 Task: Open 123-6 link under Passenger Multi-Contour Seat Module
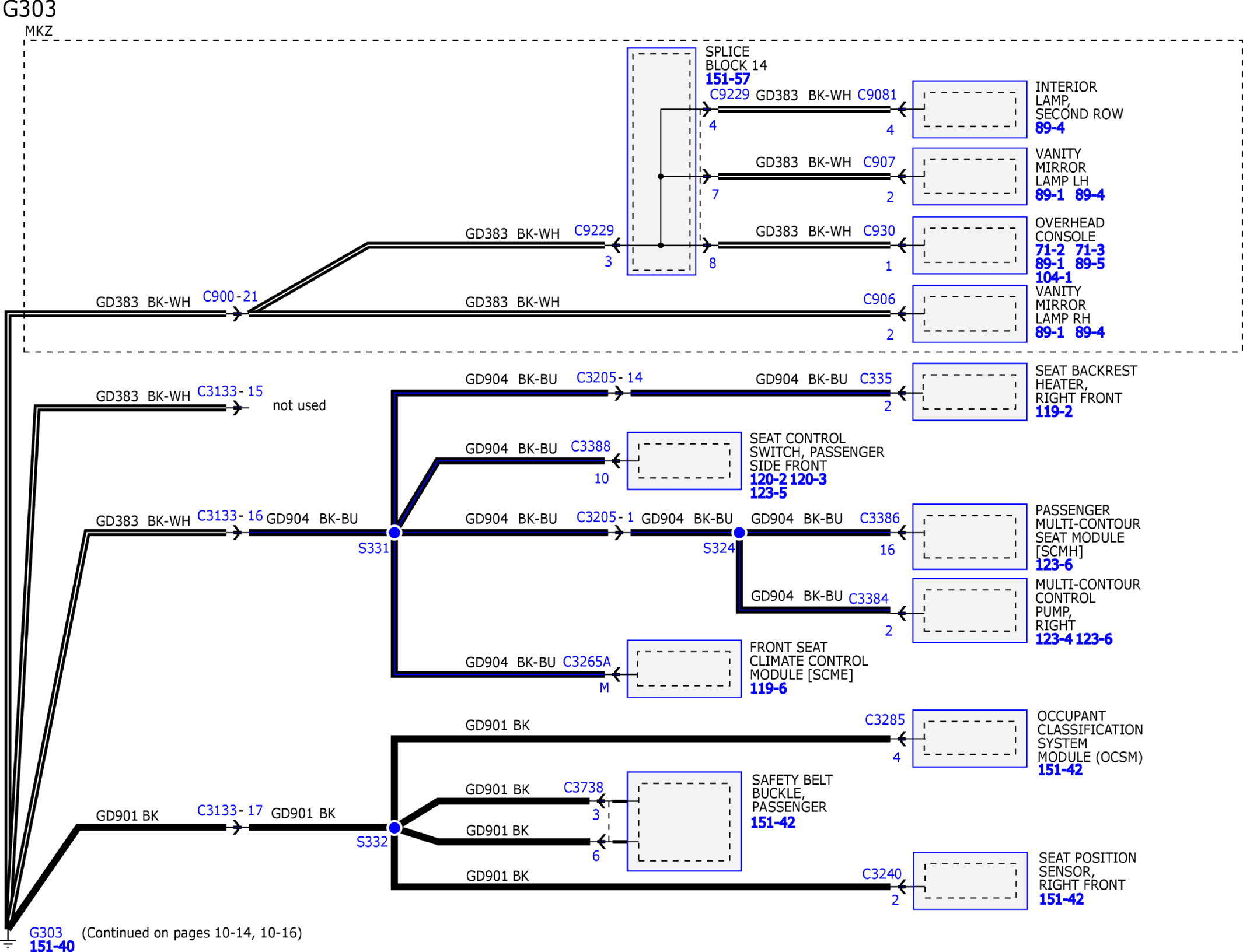[x=1053, y=565]
